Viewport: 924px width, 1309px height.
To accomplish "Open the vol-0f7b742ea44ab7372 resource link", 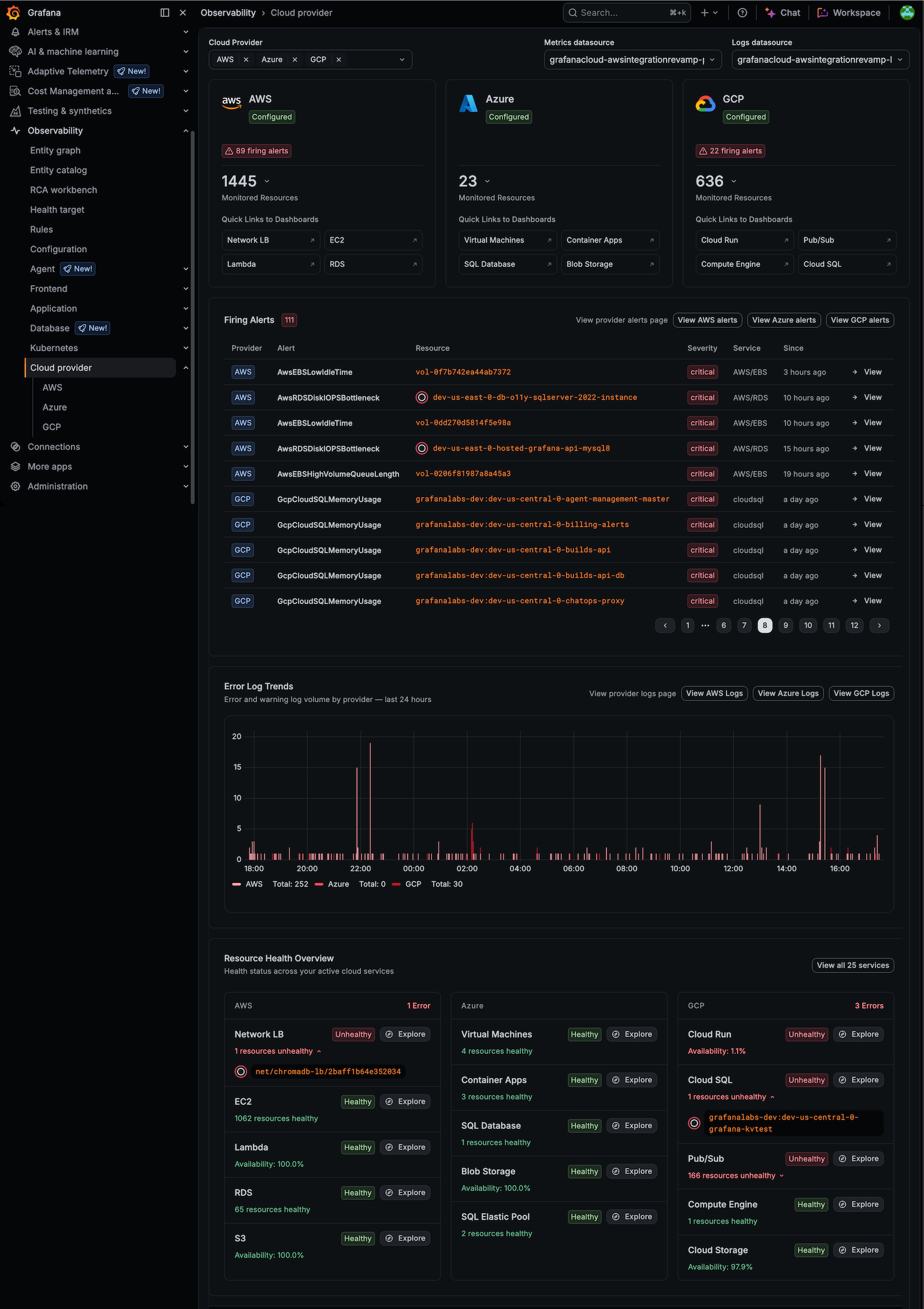I will (463, 372).
